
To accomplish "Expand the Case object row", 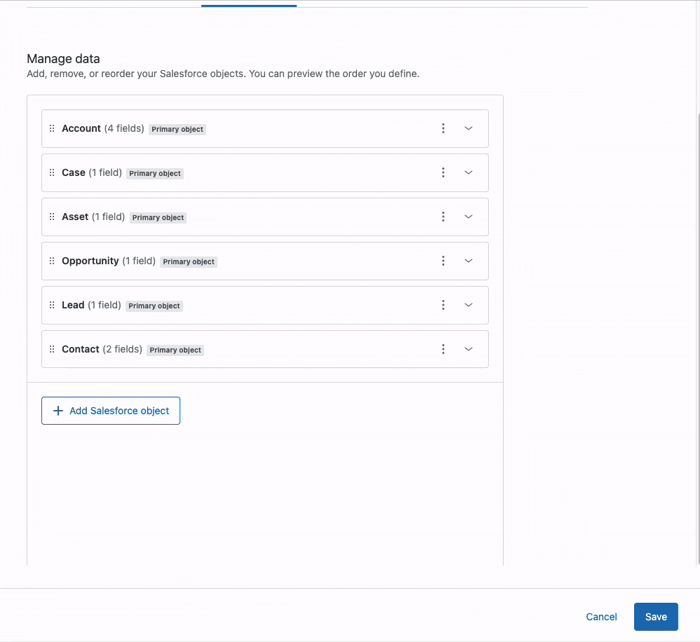I will [468, 173].
